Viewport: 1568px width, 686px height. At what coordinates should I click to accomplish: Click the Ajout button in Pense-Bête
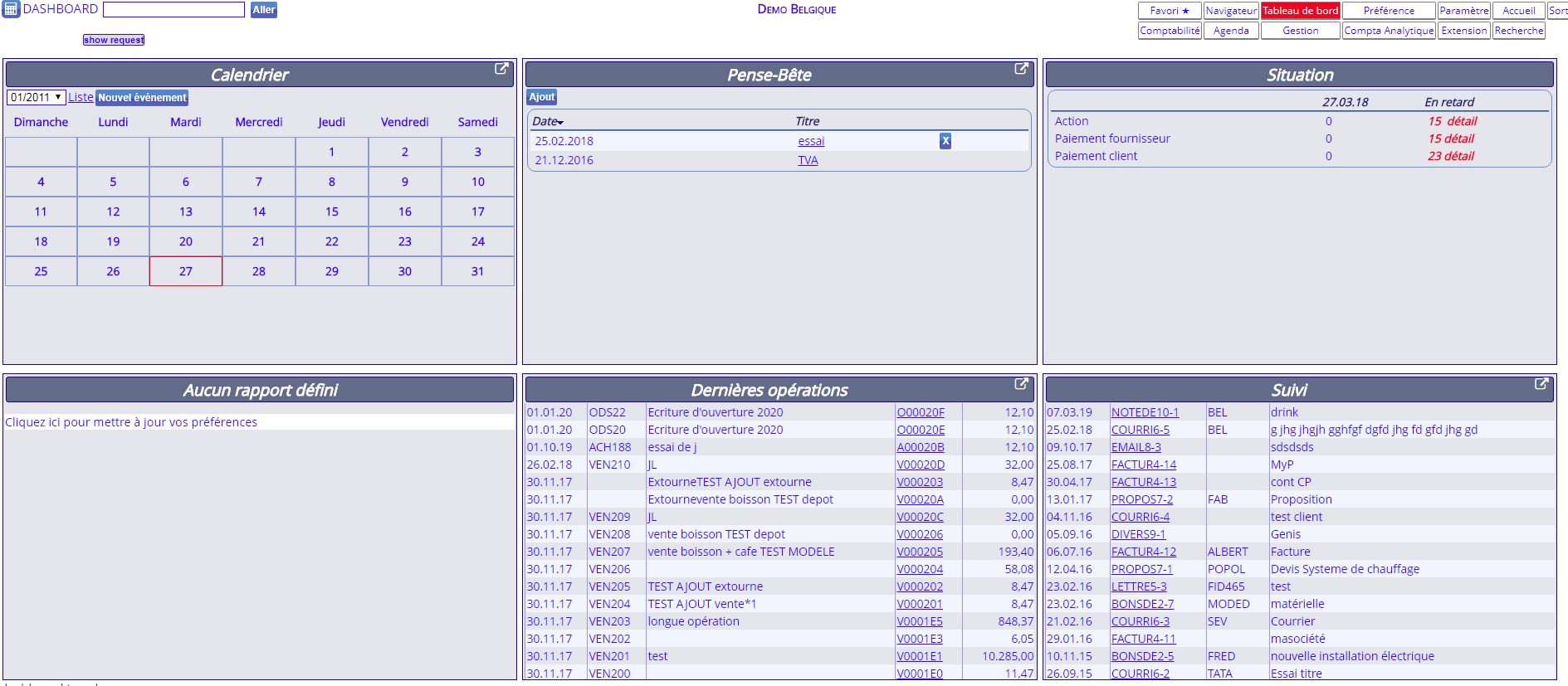click(x=542, y=97)
